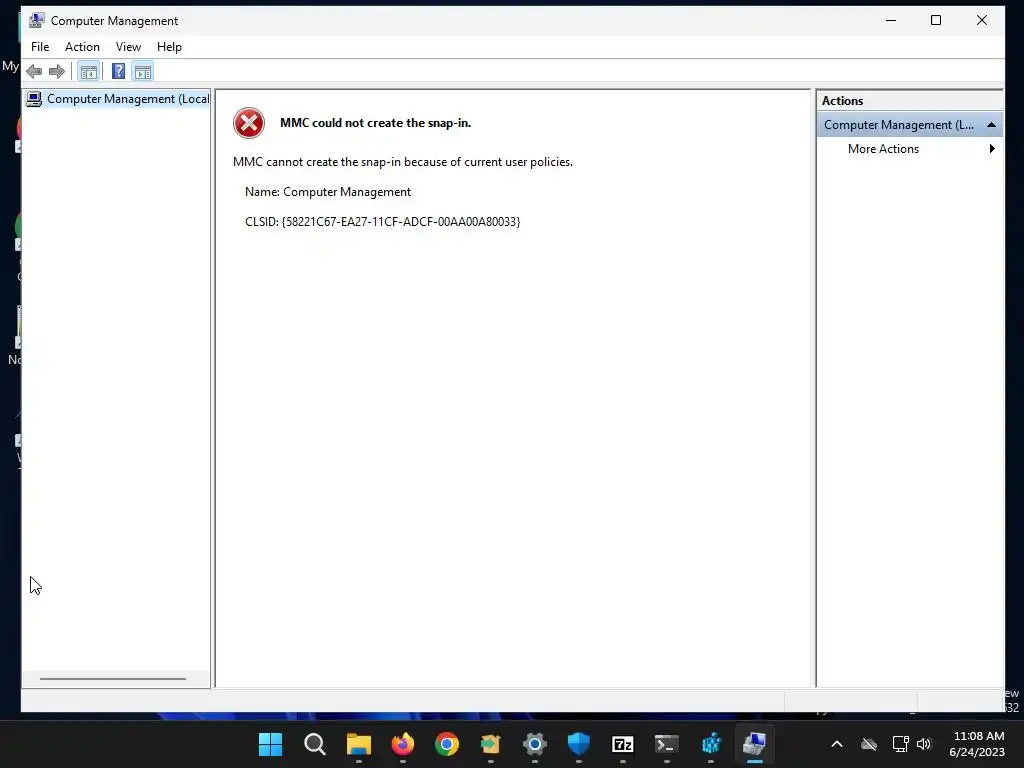Open the Settings gear taskbar icon
Image resolution: width=1024 pixels, height=768 pixels.
535,744
